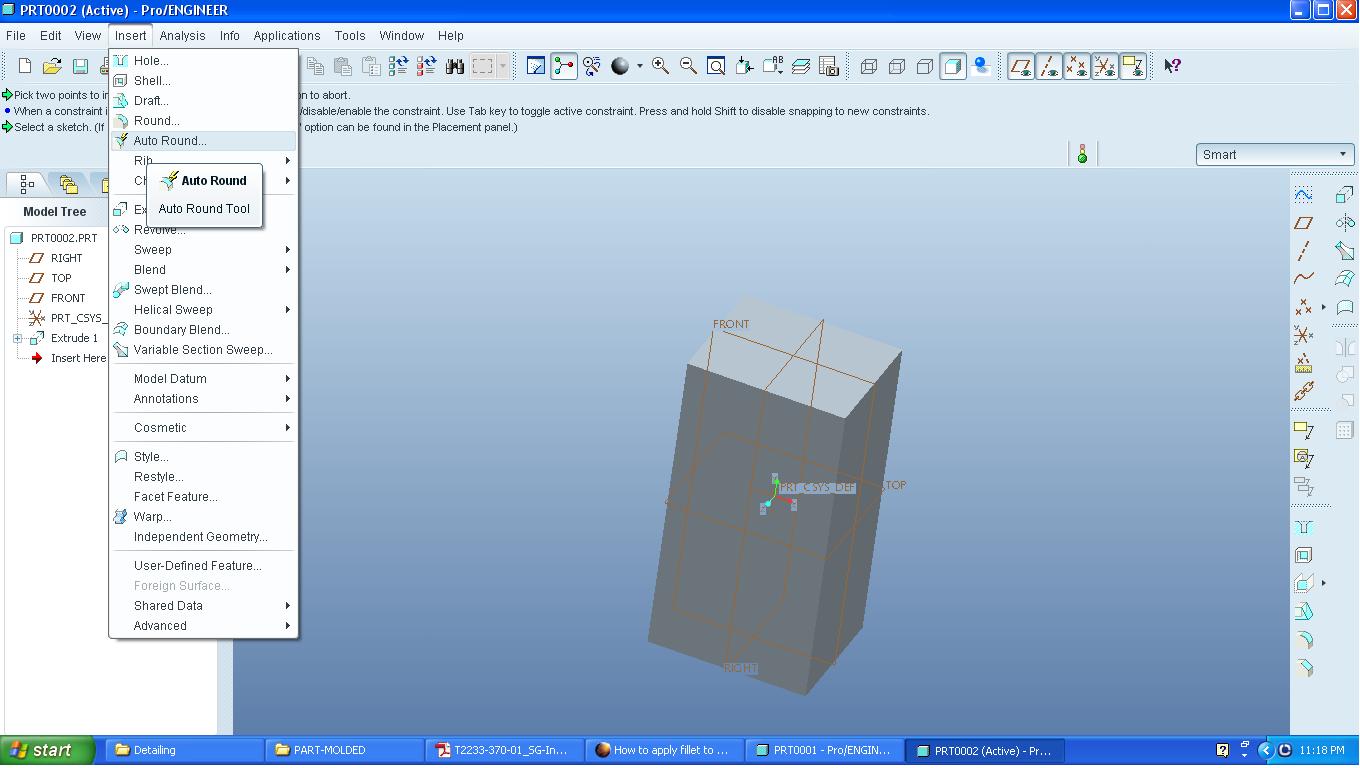Toggle coordinate systems display
The height and width of the screenshot is (768, 1360).
[x=1105, y=66]
